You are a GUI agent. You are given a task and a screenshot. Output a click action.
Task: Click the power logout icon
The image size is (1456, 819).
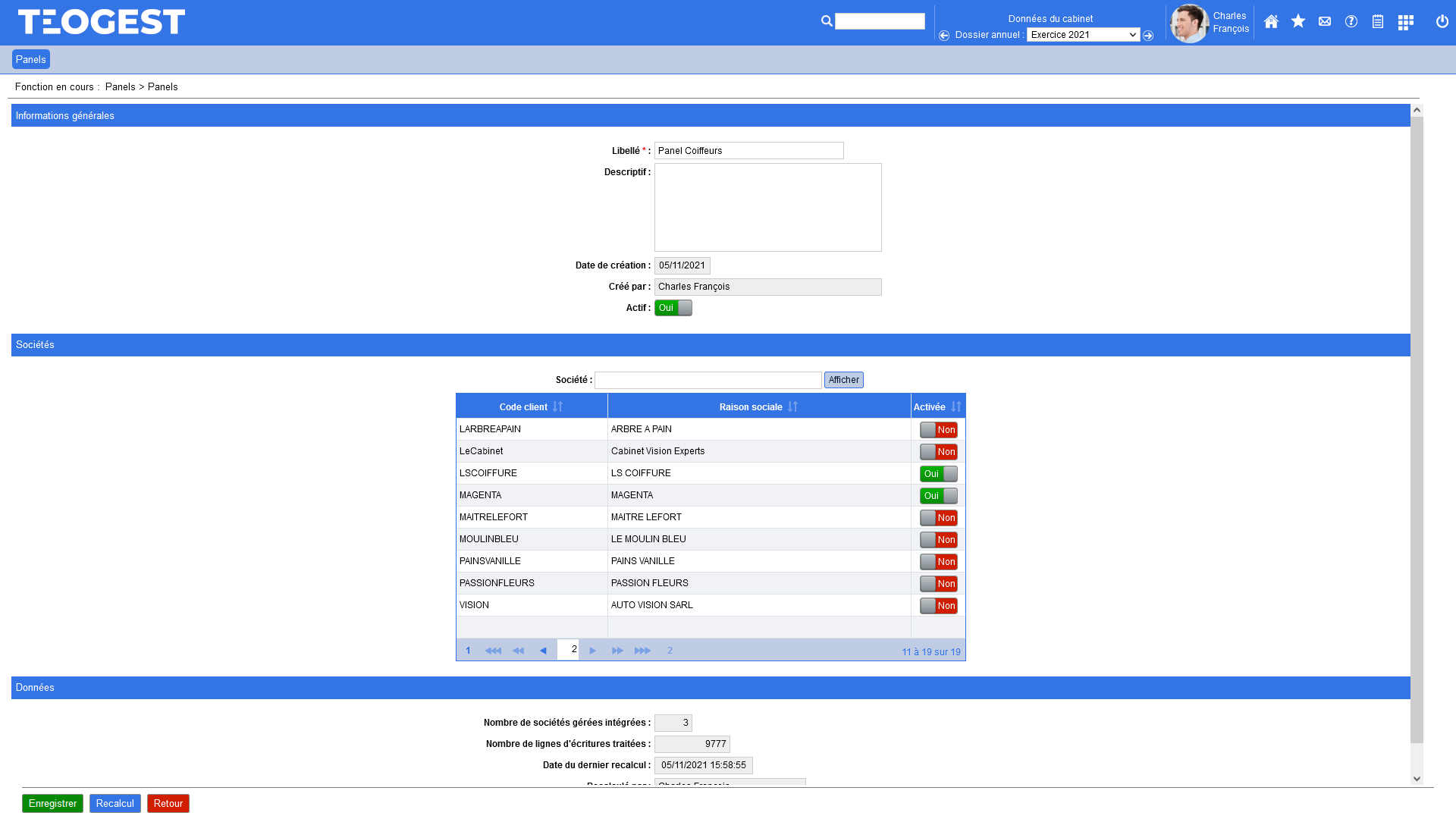click(1442, 22)
